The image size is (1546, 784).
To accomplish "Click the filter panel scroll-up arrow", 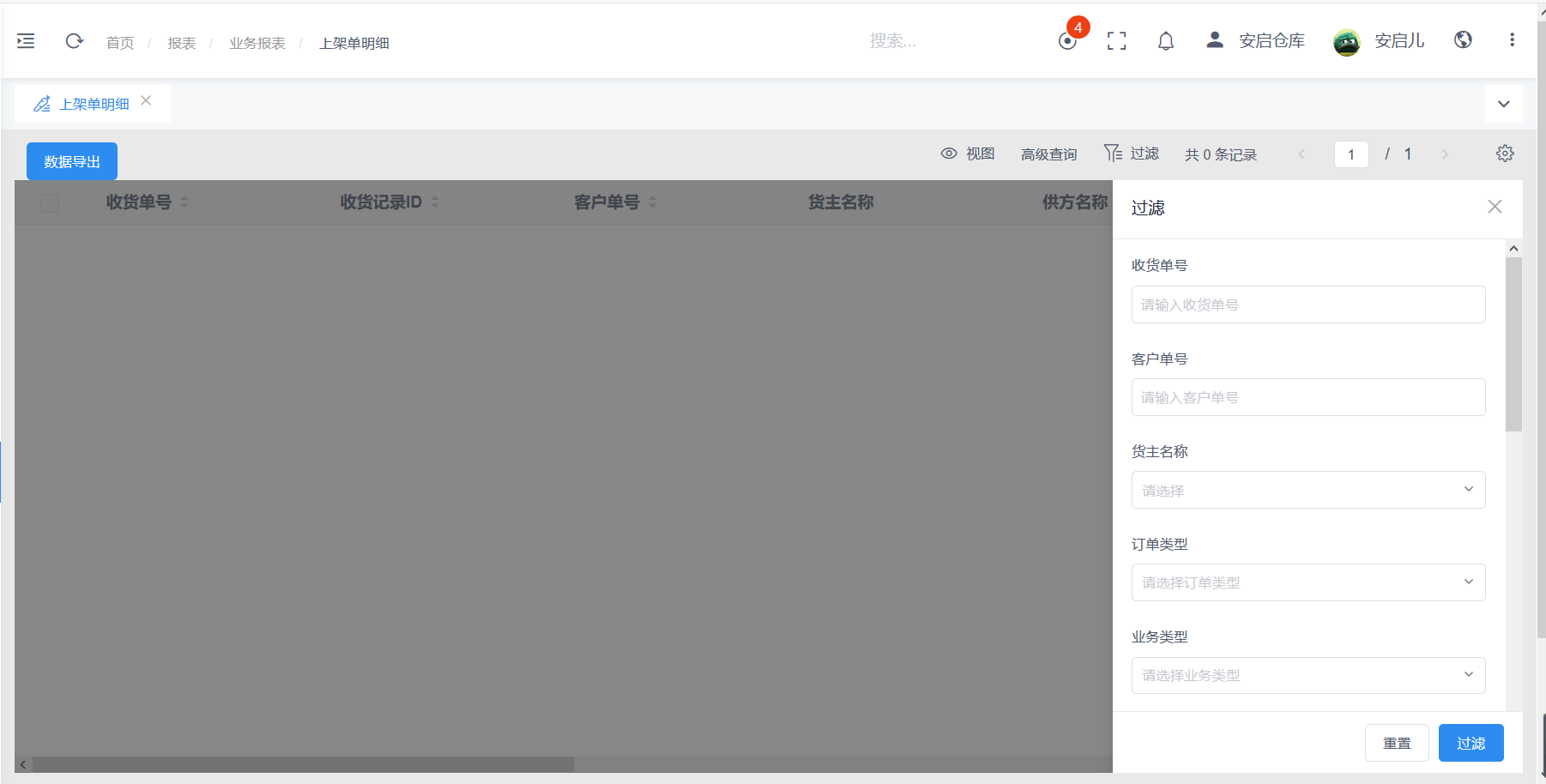I will point(1513,248).
